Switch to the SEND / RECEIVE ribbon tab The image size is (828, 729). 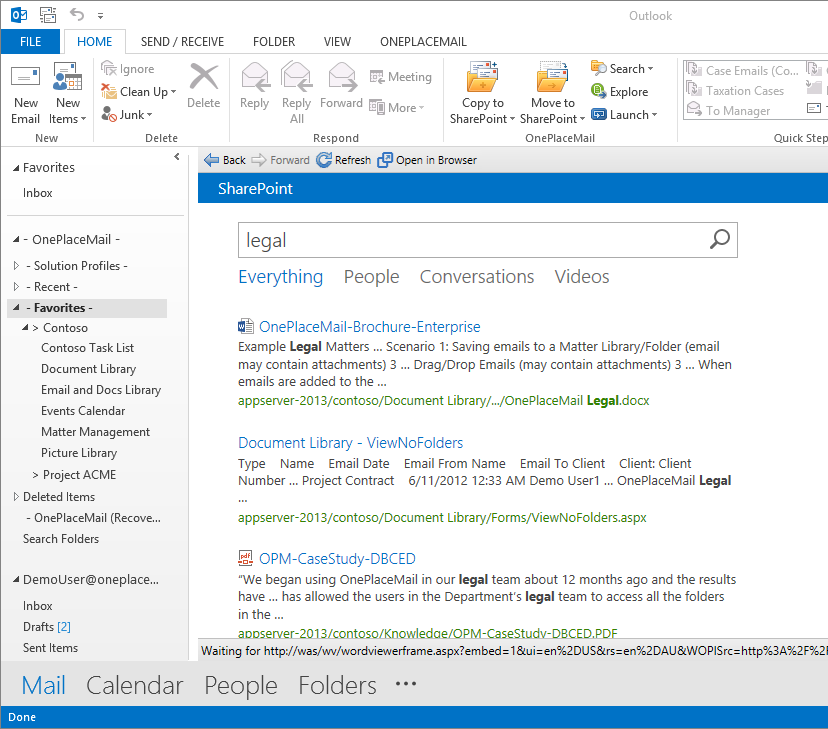pos(182,42)
